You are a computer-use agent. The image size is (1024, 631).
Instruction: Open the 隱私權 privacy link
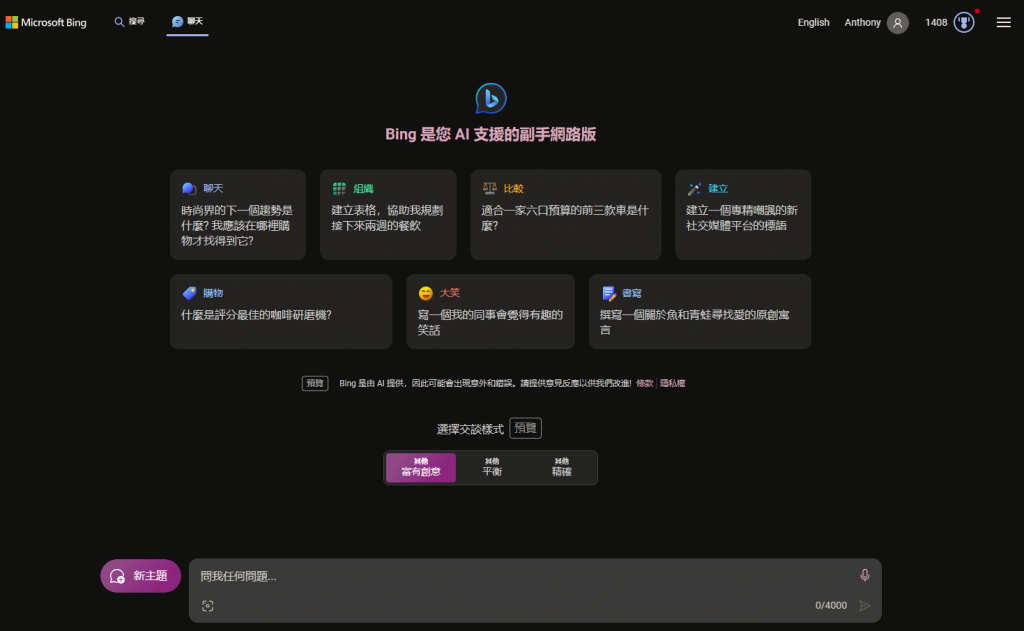click(672, 383)
